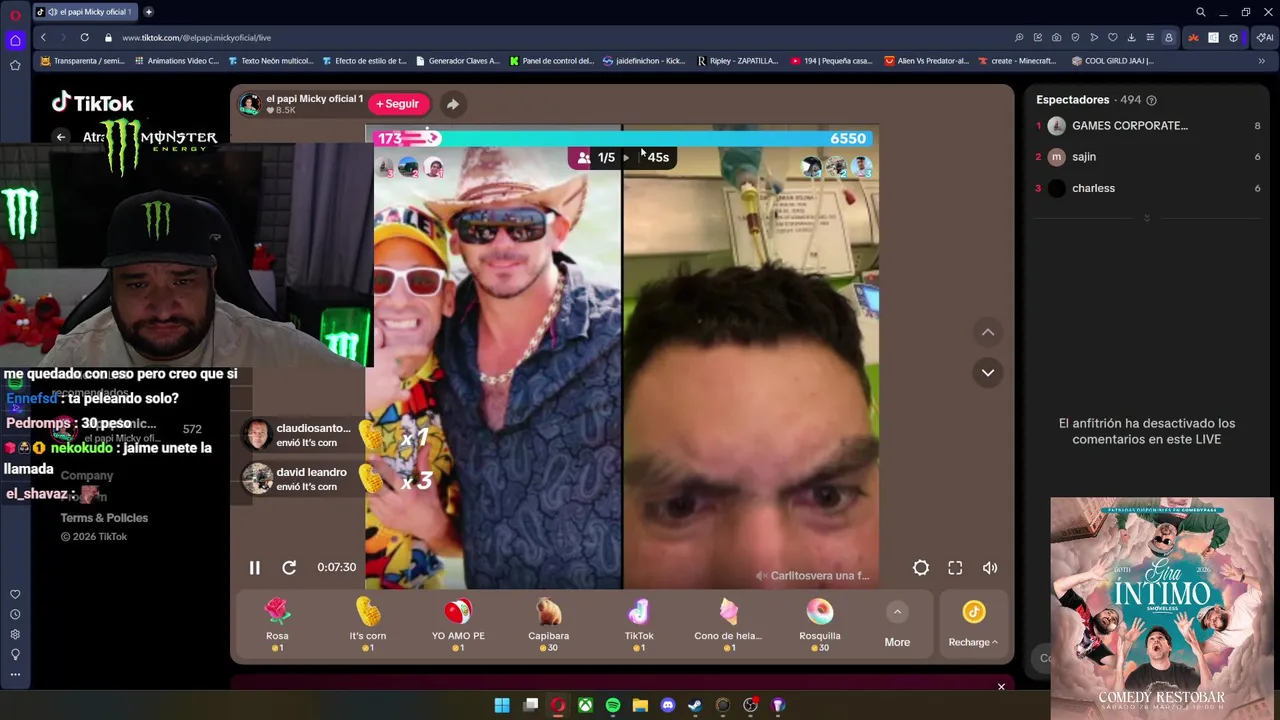Go to previous live with up chevron
This screenshot has width=1280, height=720.
coord(988,332)
